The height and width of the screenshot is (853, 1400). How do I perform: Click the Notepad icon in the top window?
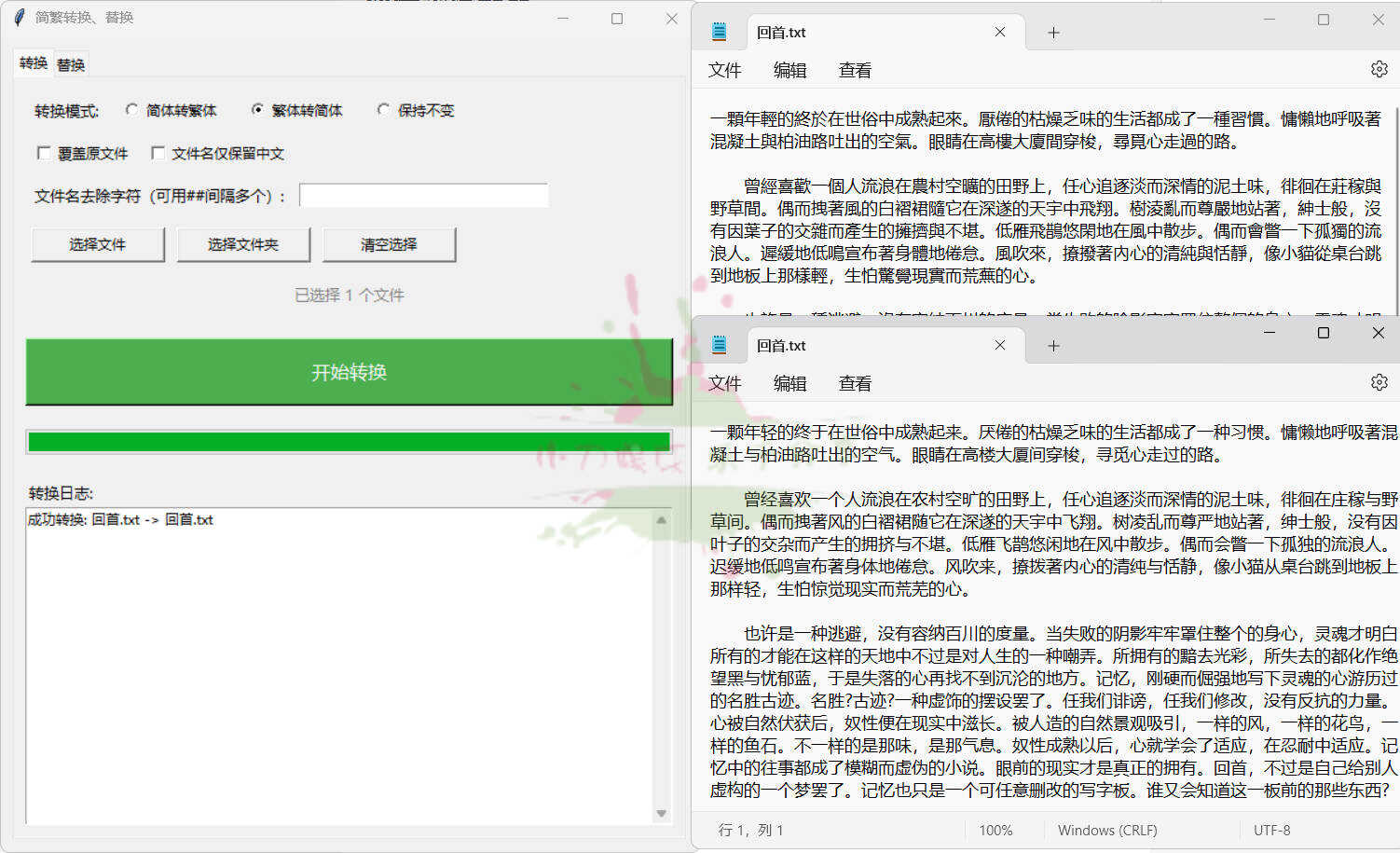pyautogui.click(x=721, y=31)
